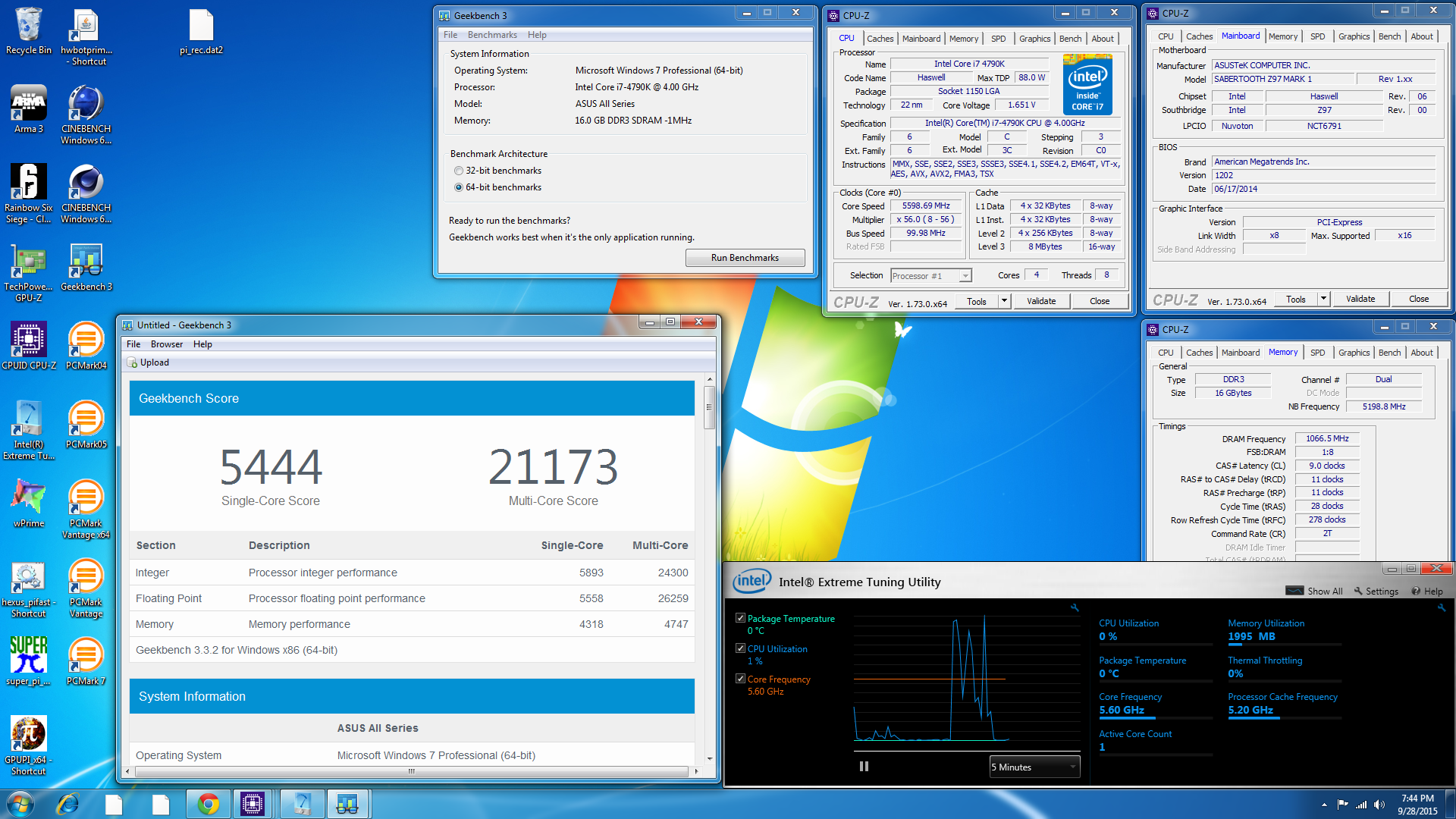The image size is (1456, 819).
Task: Select the 64-bit benchmarks radio button
Action: [458, 187]
